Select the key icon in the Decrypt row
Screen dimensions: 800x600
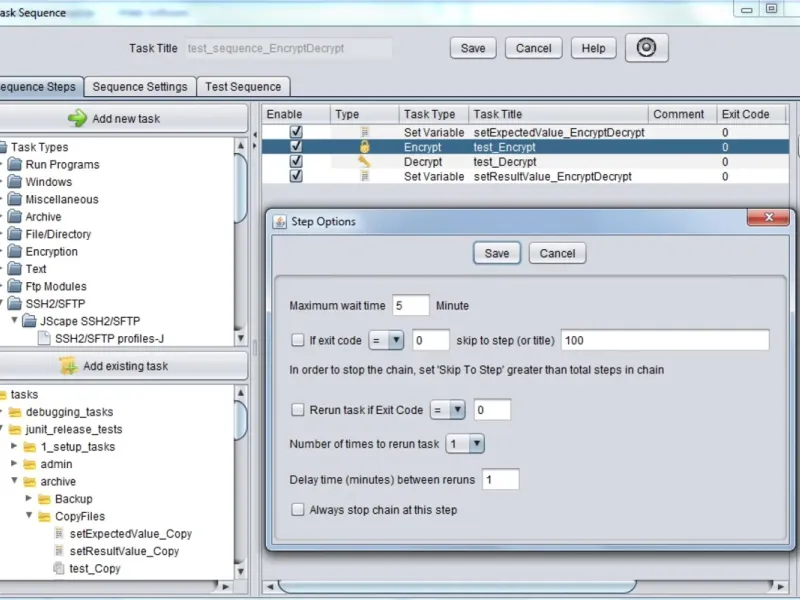(x=364, y=162)
